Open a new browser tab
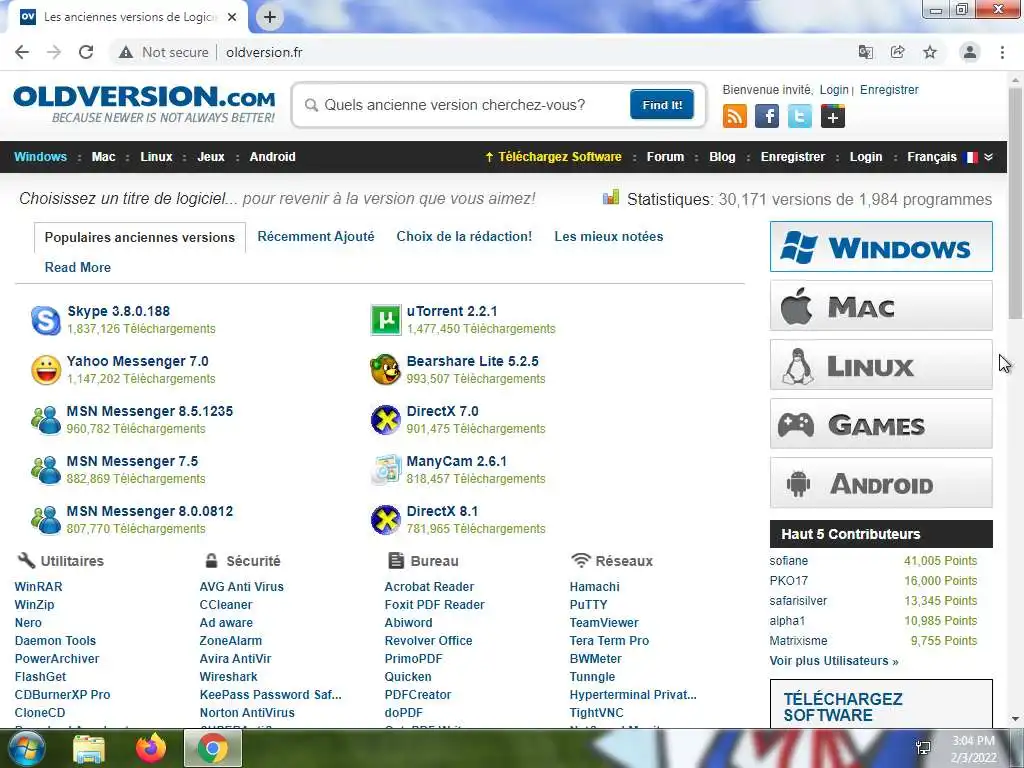The height and width of the screenshot is (768, 1024). click(x=270, y=17)
